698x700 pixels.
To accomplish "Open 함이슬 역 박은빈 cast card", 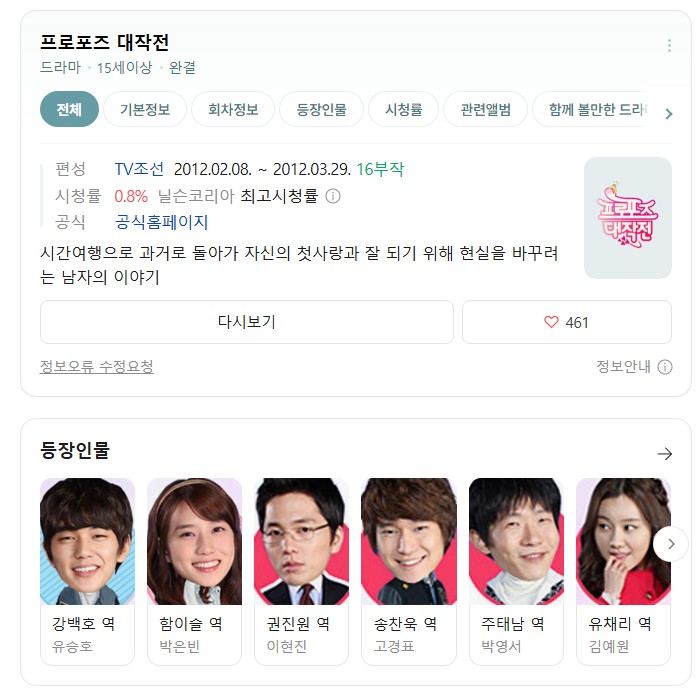I will 195,571.
